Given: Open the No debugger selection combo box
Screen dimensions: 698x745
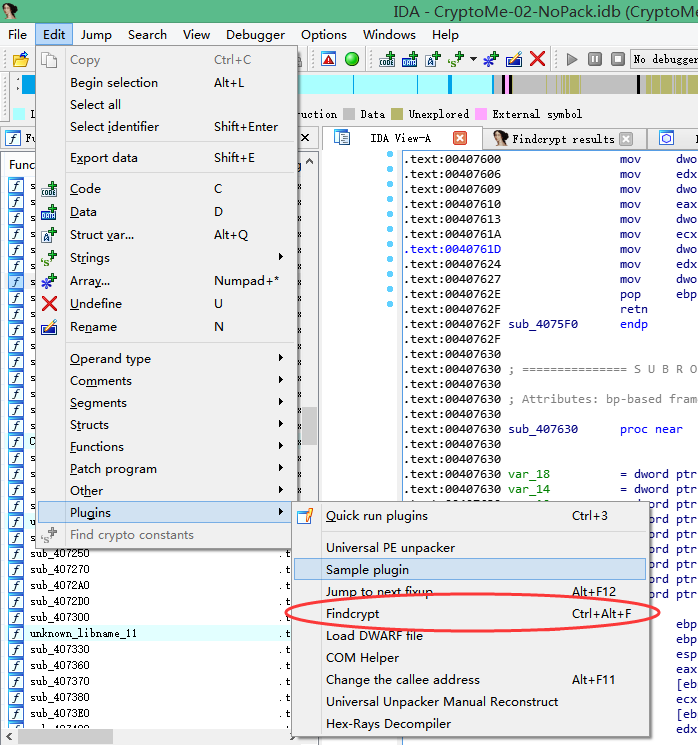Looking at the screenshot, I should (664, 59).
